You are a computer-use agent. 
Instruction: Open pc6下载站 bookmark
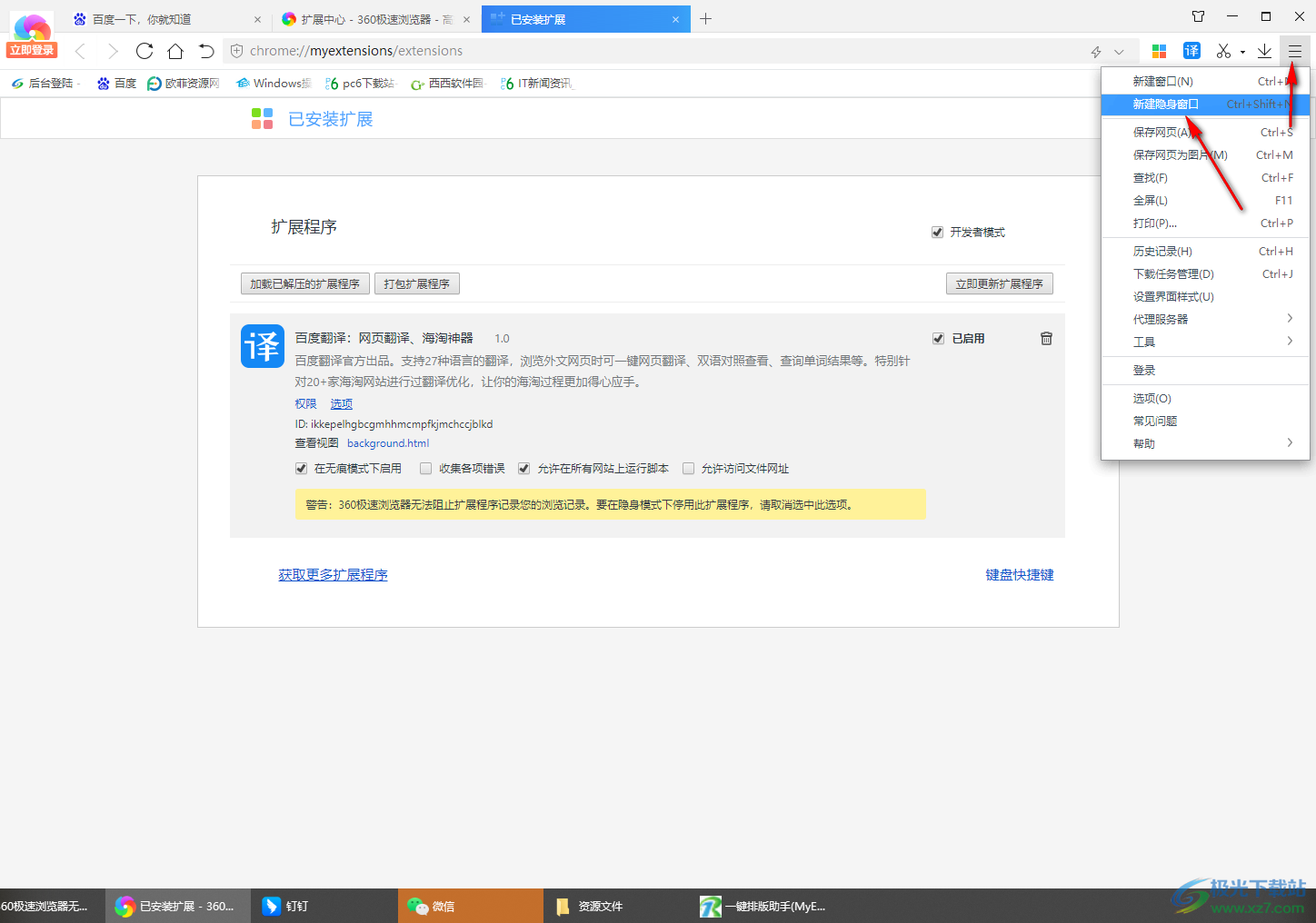[360, 84]
